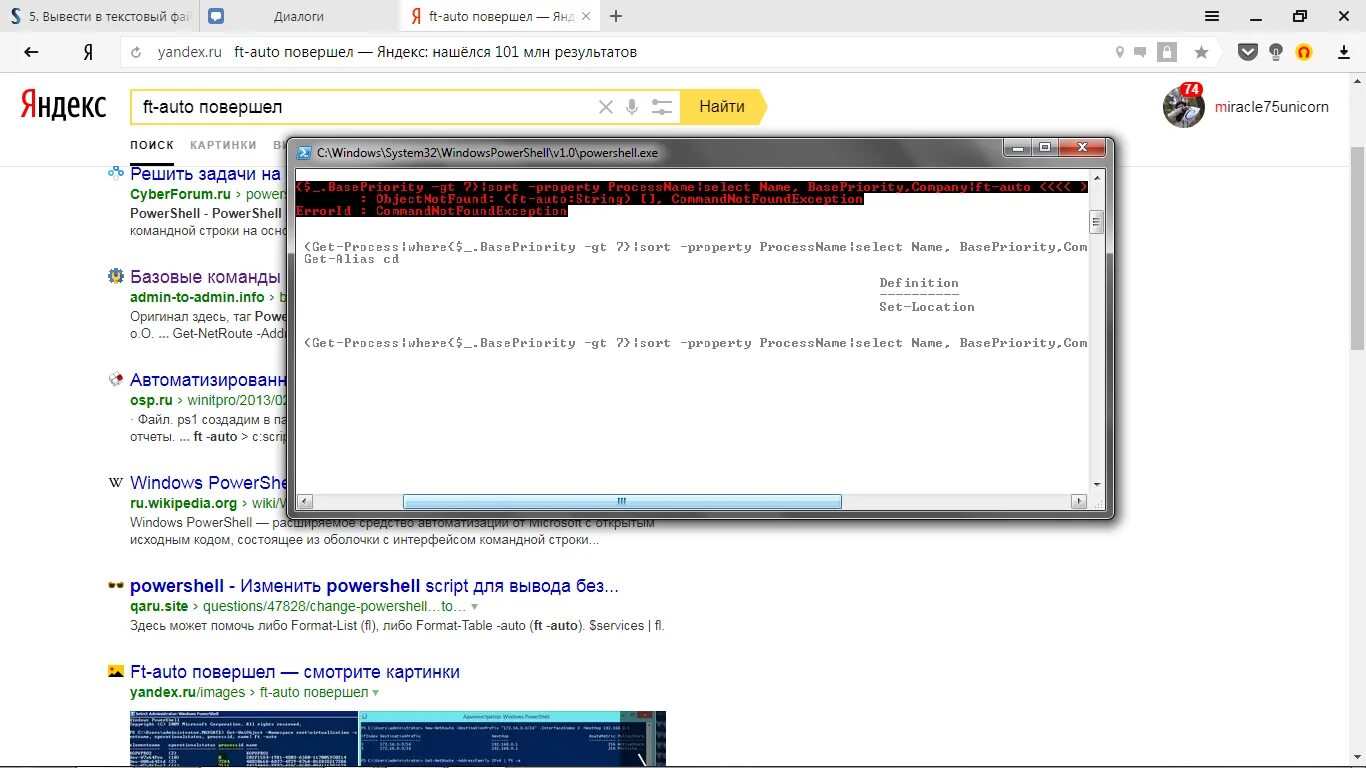Close the 'ft-auto повершел' tab
Viewport: 1366px width, 768px height.
coord(586,16)
